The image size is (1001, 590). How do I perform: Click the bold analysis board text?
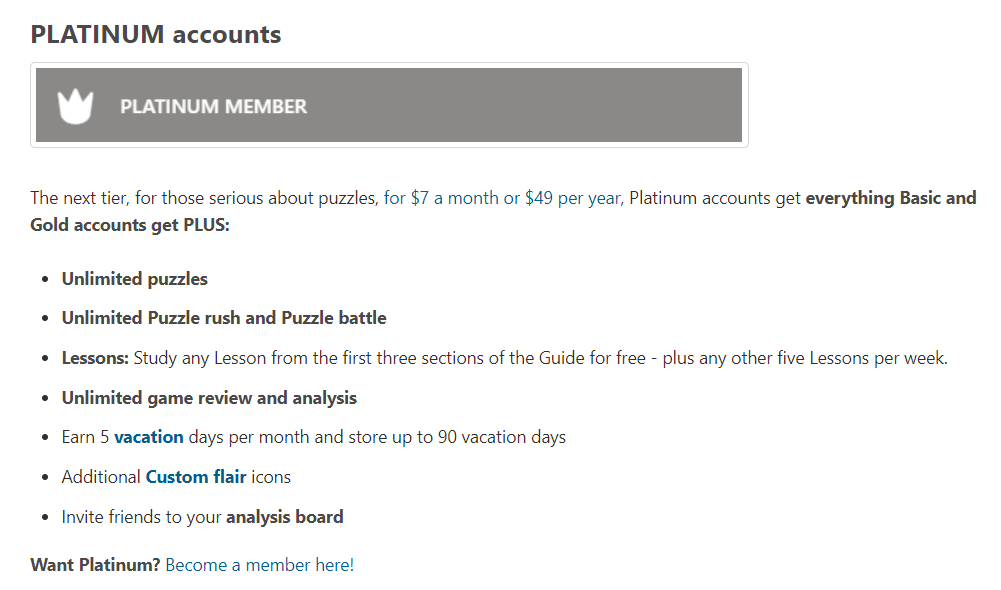point(285,517)
